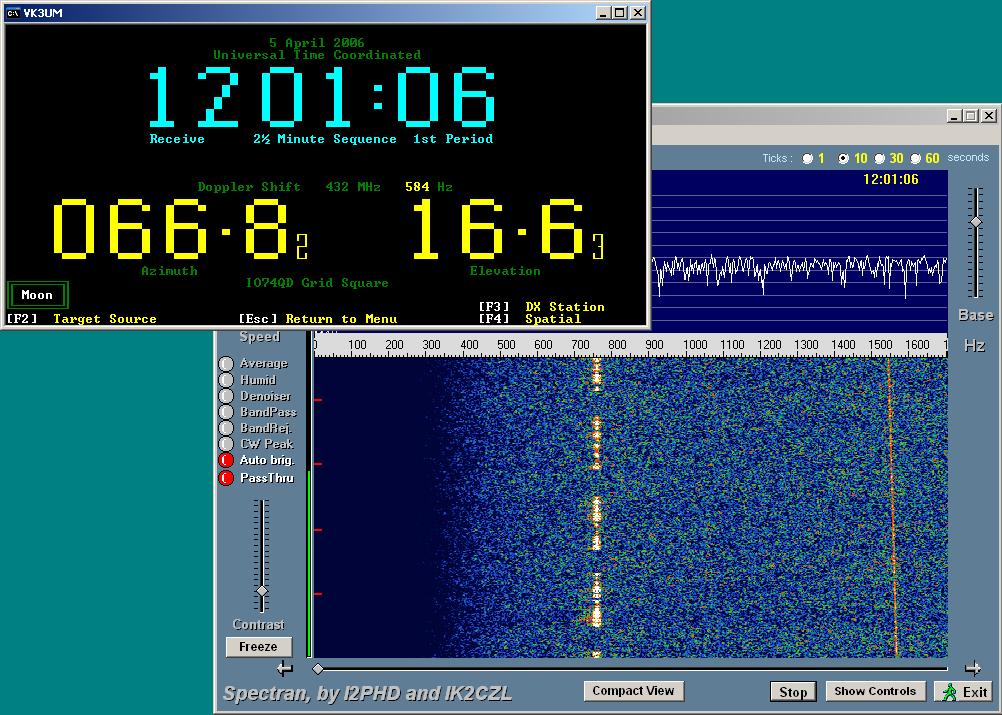
Task: Click the Contrast slider handle
Action: (x=262, y=591)
